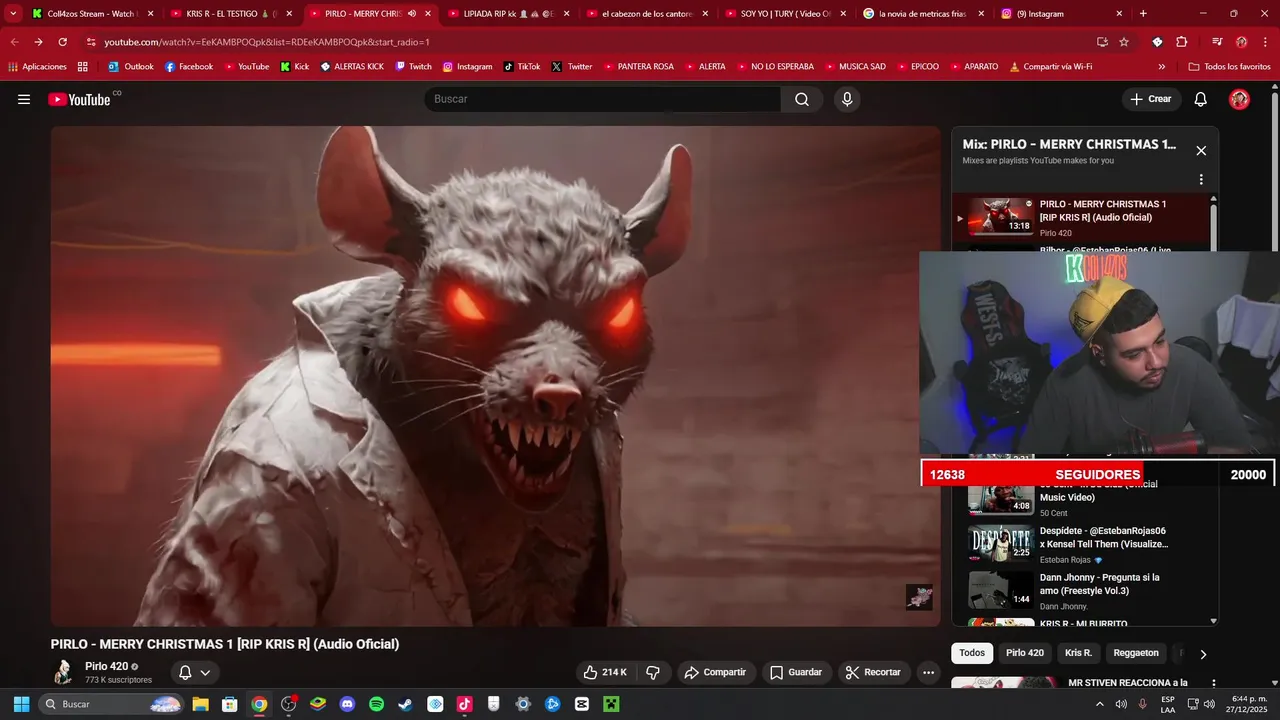Viewport: 1280px width, 720px height.
Task: Open MUSICA SAD bookmark
Action: pos(854,66)
